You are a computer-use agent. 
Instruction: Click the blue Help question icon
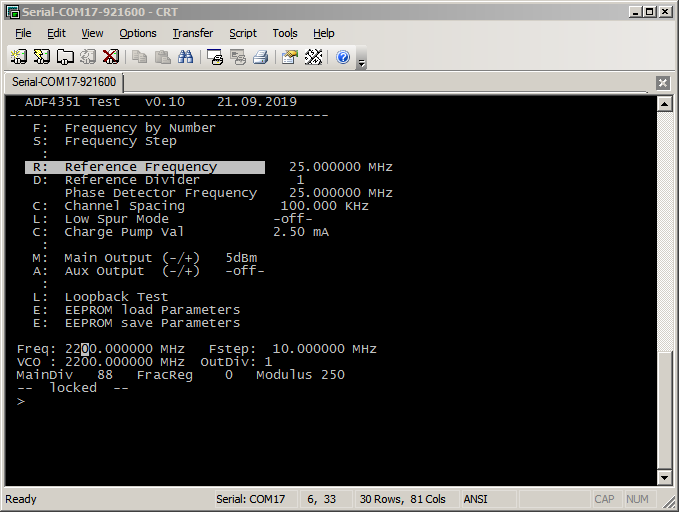point(343,57)
